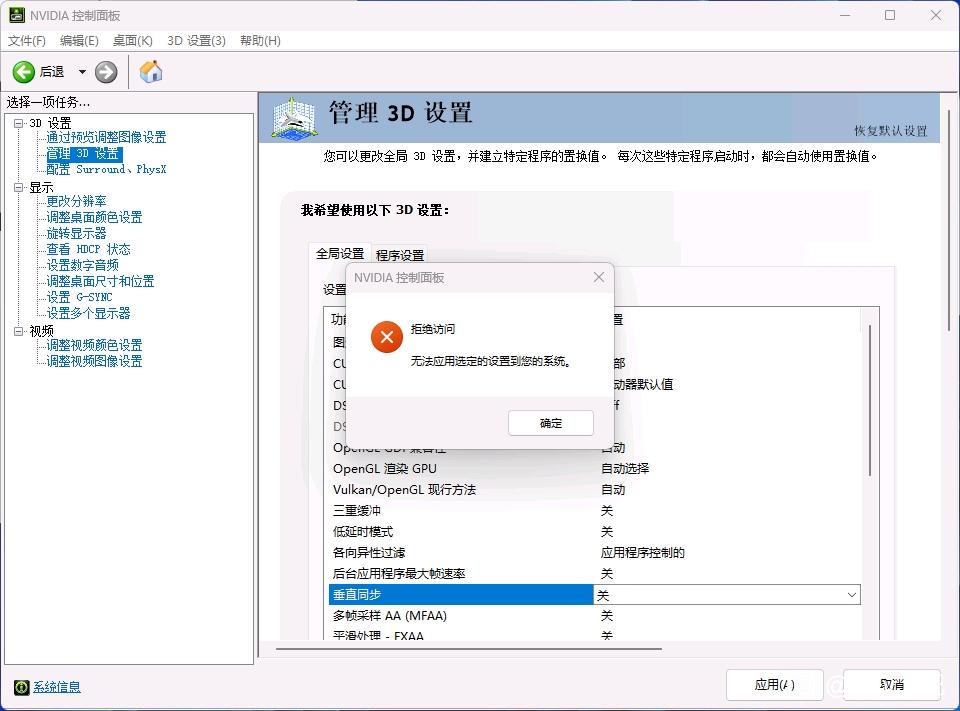Select the OpenGL 渲染 GPU row
The image size is (960, 711).
click(594, 468)
